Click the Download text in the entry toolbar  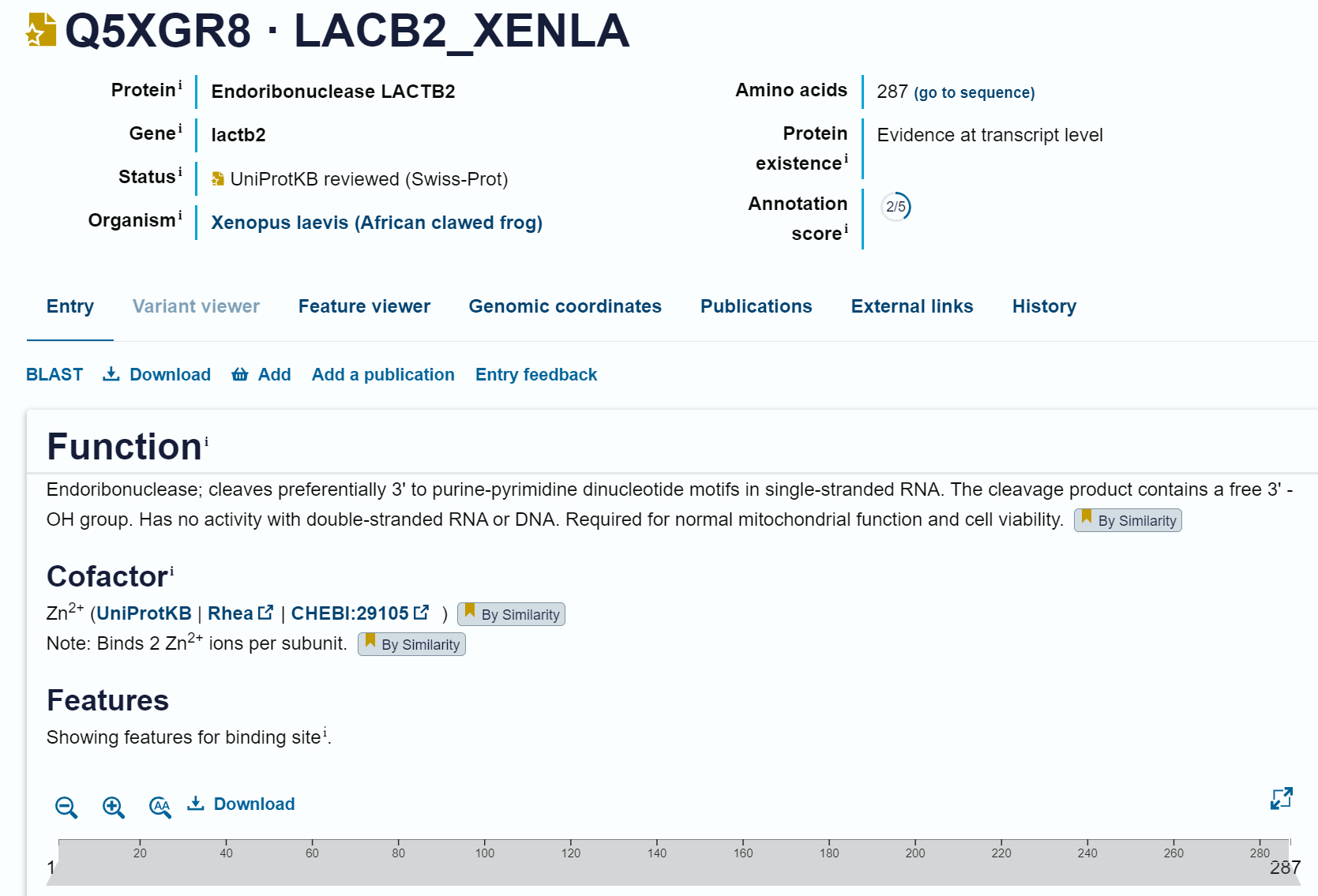170,374
